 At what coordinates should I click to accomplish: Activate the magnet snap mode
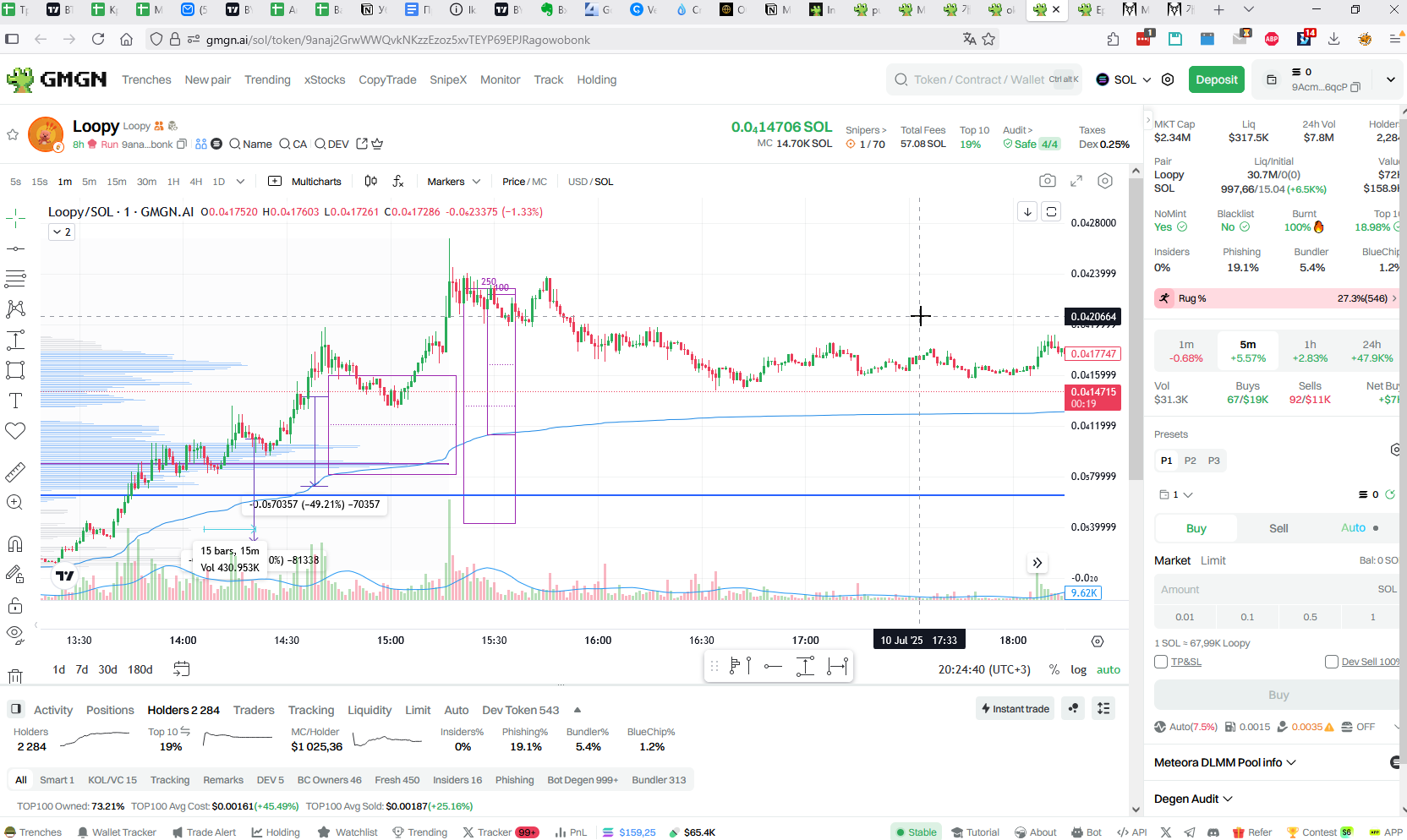click(15, 543)
